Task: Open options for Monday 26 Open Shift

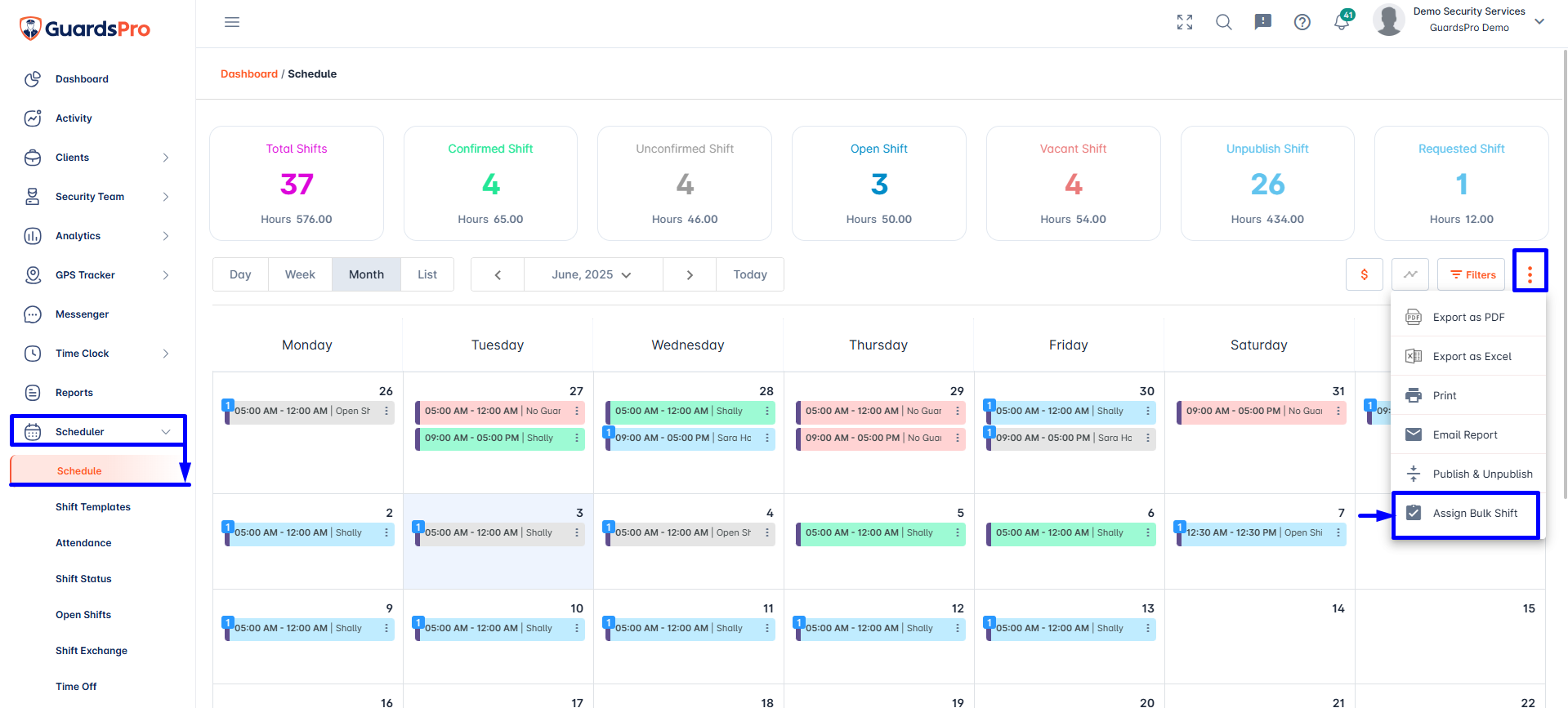Action: 386,411
